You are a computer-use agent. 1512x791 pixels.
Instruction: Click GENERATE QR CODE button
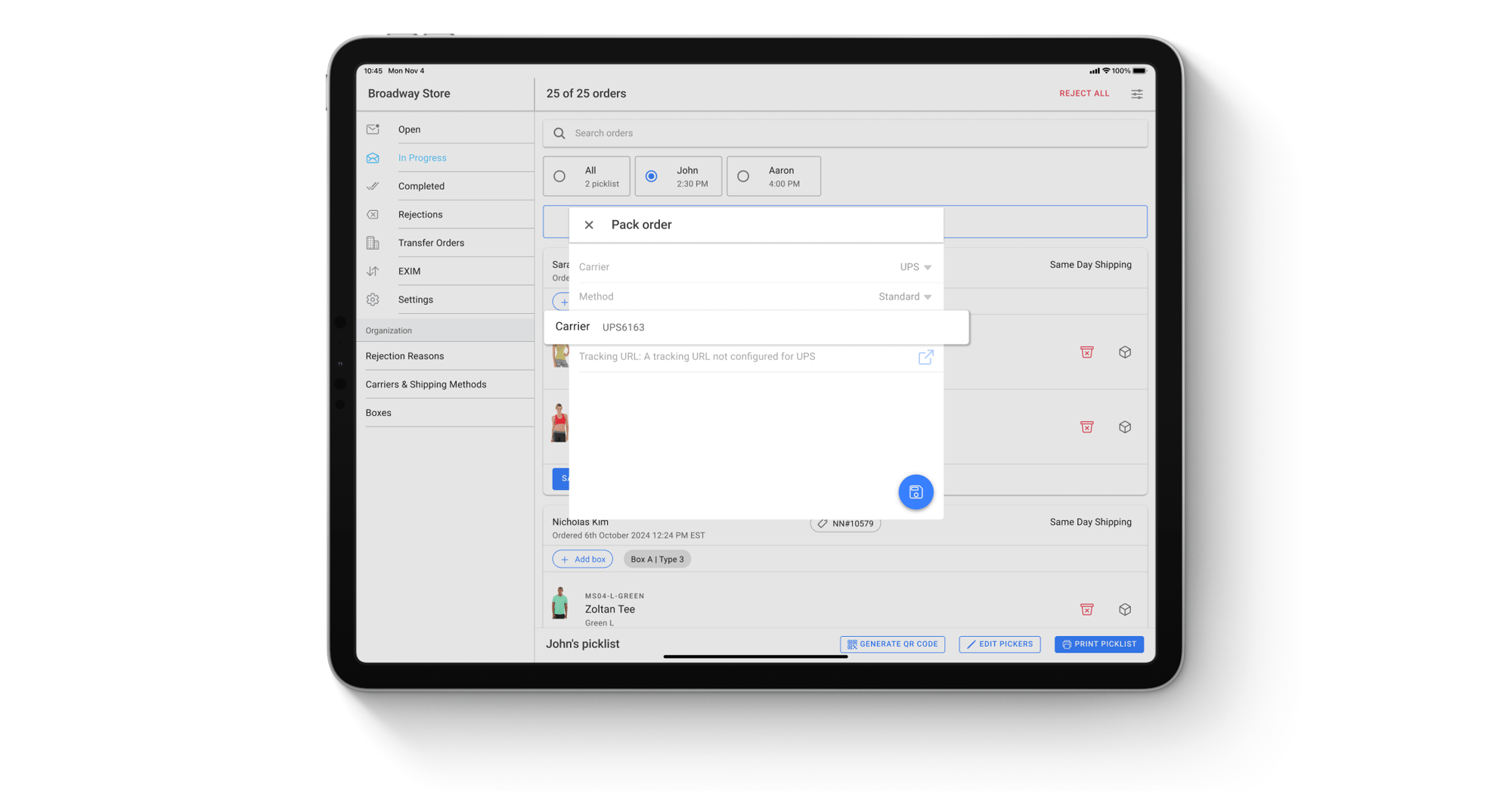click(x=892, y=644)
